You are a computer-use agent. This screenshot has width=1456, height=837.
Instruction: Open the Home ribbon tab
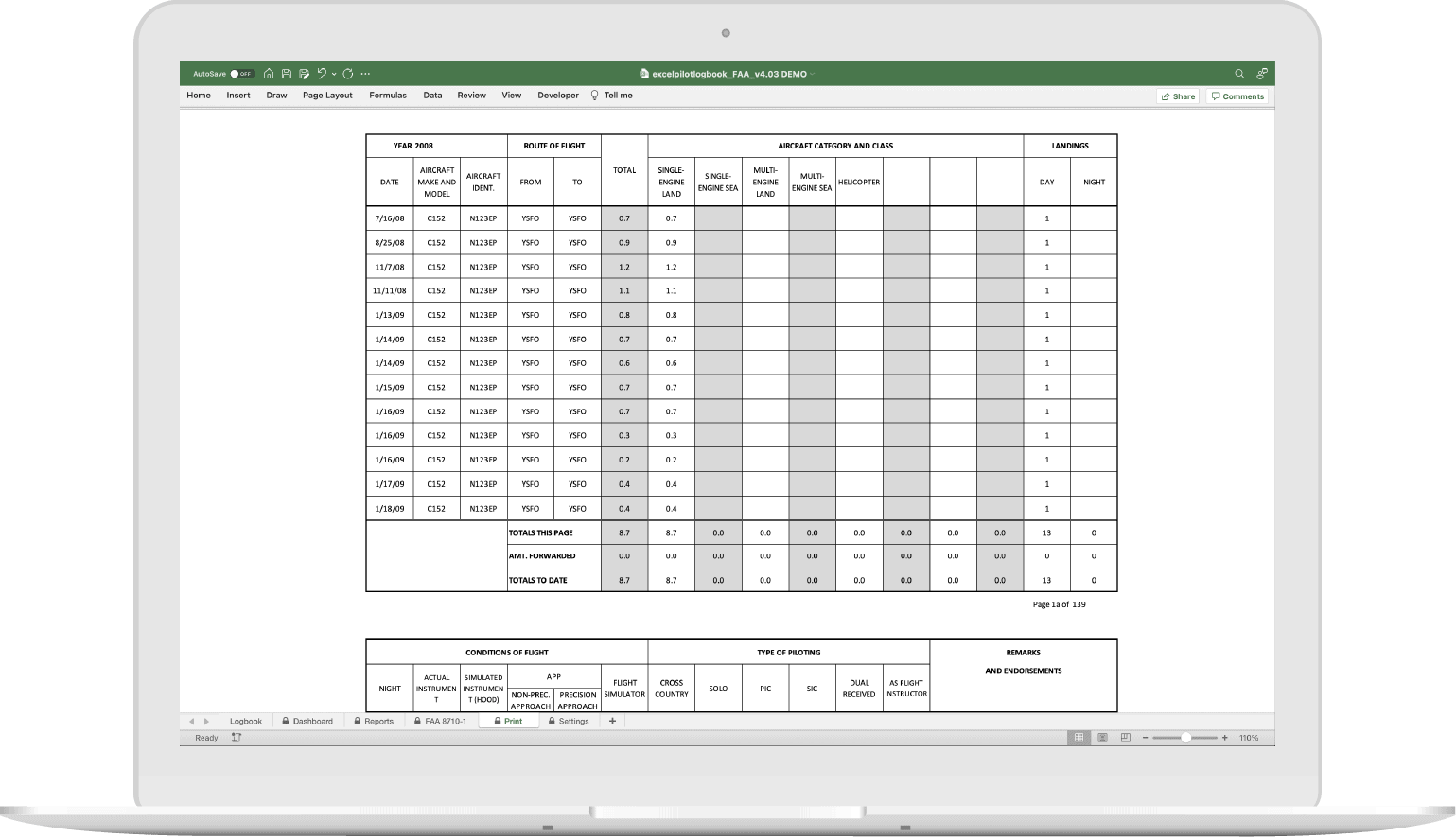(x=199, y=96)
